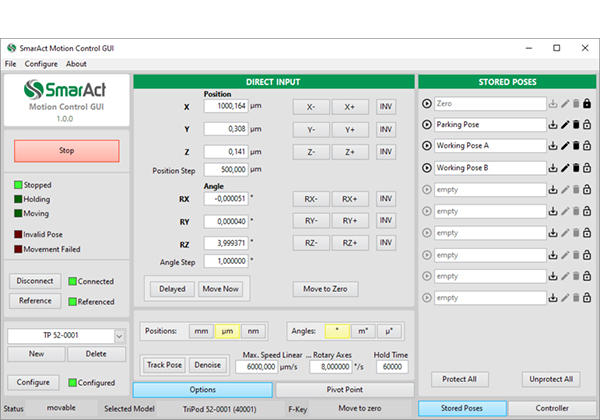Screen dimensions: 600x420
Task: Rotate with the RZ+ button
Action: pyautogui.click(x=350, y=243)
